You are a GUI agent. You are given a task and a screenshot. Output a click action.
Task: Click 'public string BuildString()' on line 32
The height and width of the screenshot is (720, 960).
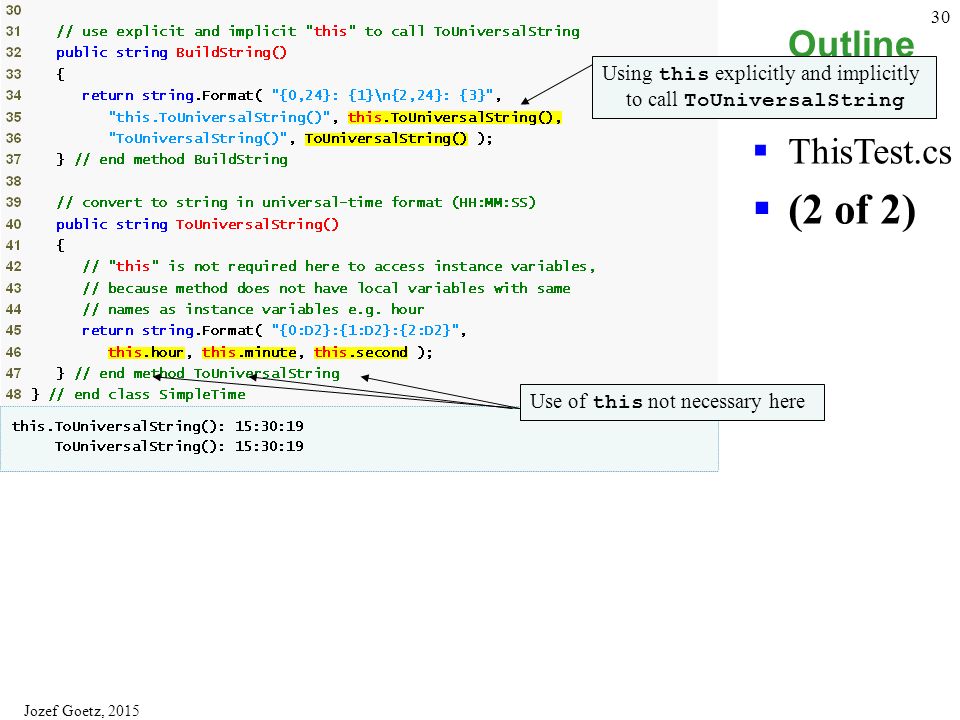coord(171,52)
